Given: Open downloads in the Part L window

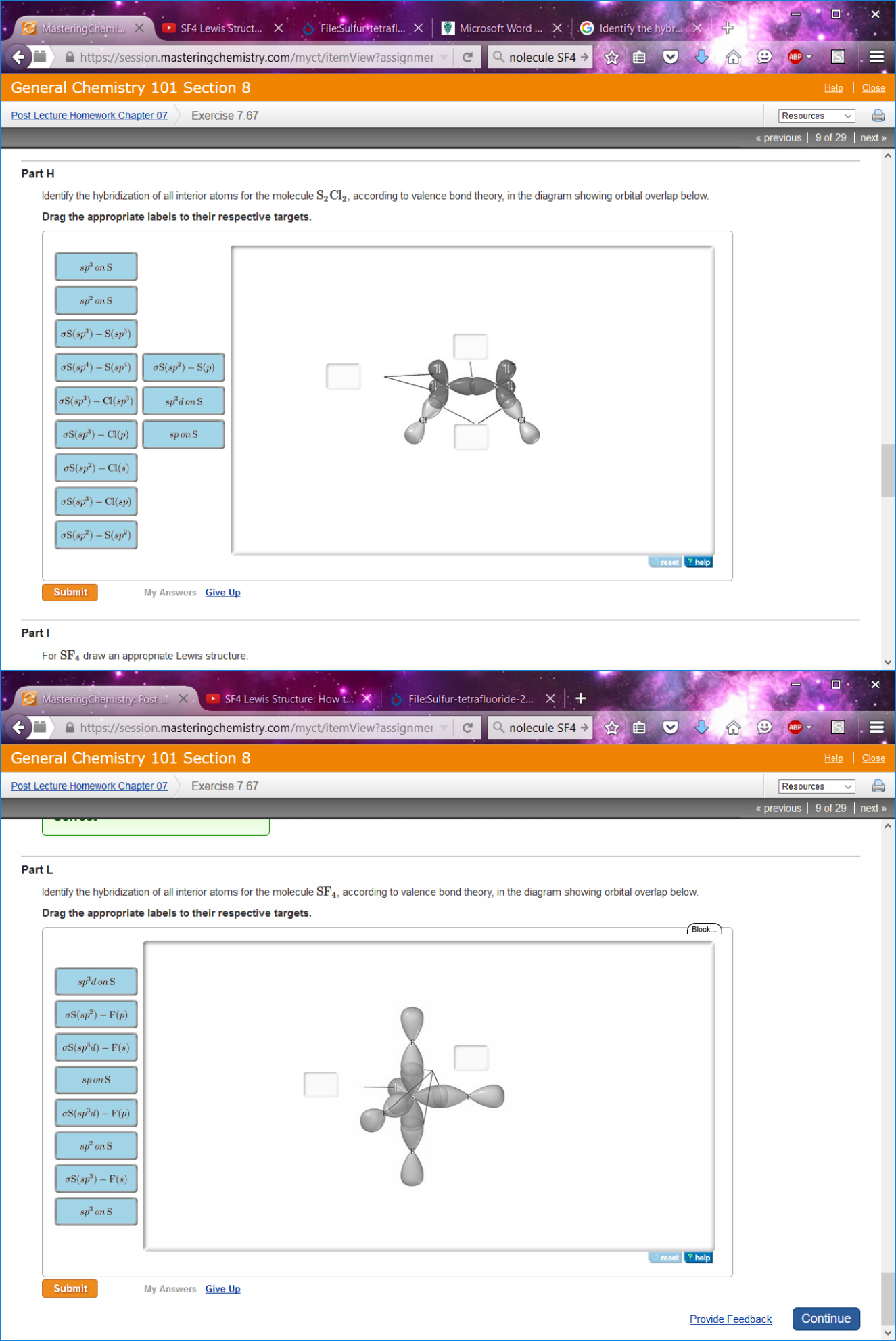Looking at the screenshot, I should click(701, 727).
